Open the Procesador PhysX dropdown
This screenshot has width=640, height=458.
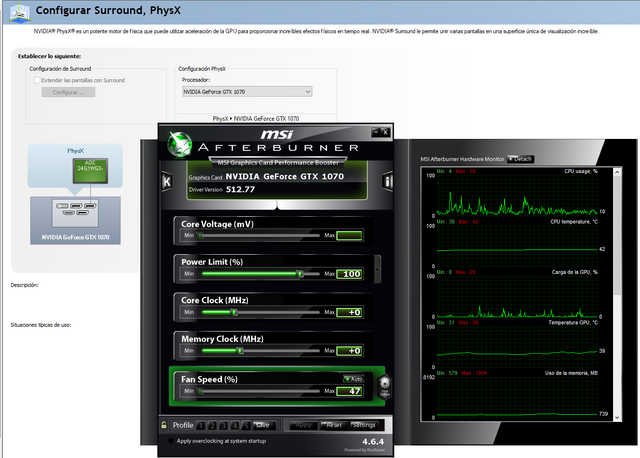pos(247,92)
